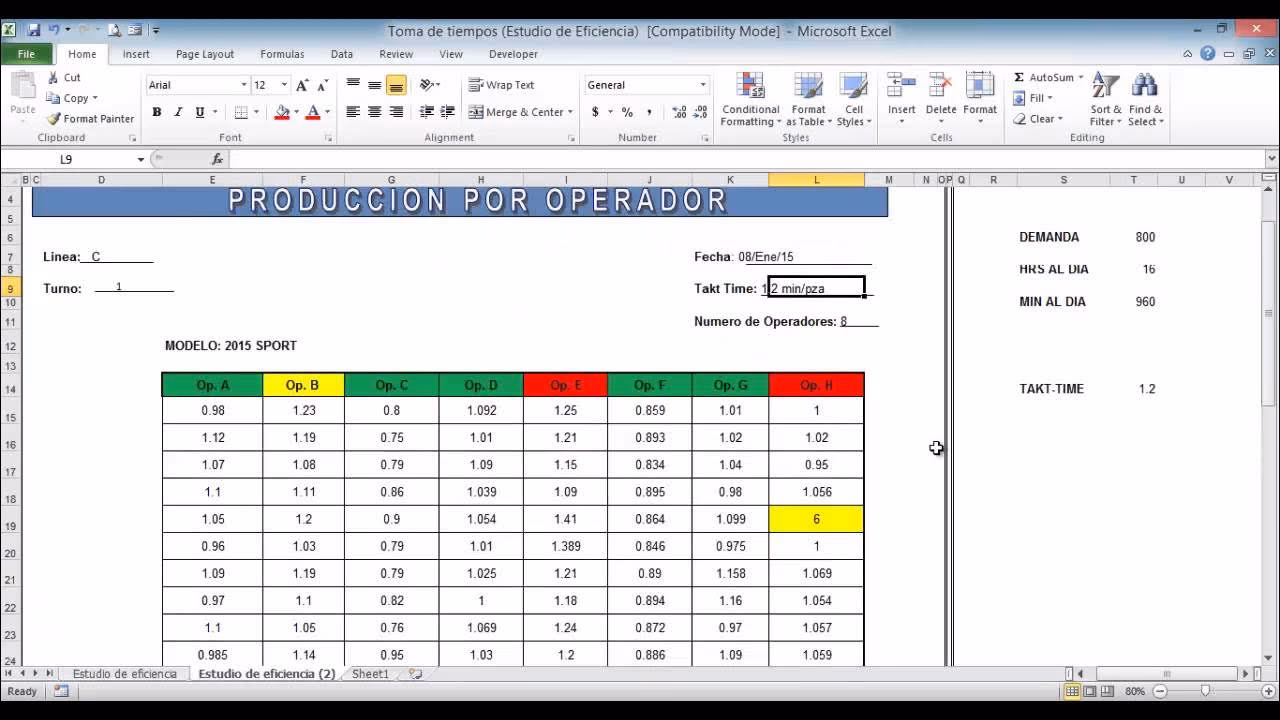Open the General number format dropdown
The height and width of the screenshot is (720, 1280).
click(x=702, y=85)
